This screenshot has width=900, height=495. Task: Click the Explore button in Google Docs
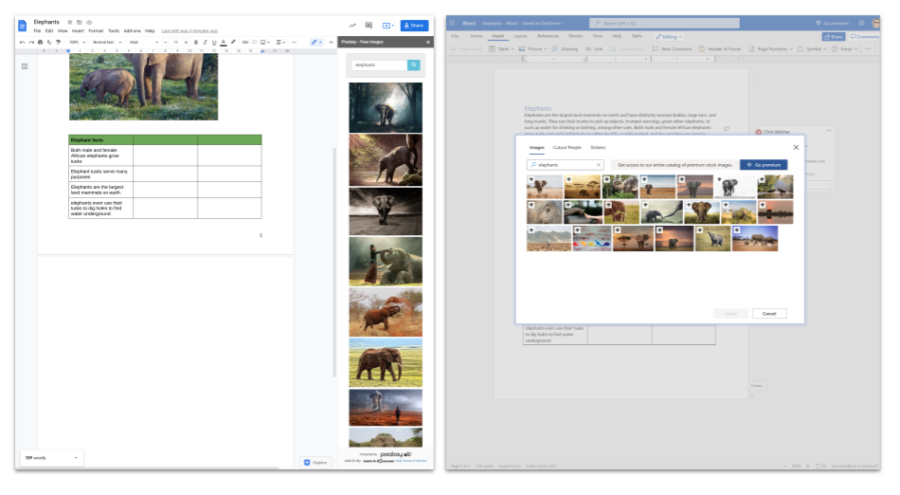[x=316, y=462]
